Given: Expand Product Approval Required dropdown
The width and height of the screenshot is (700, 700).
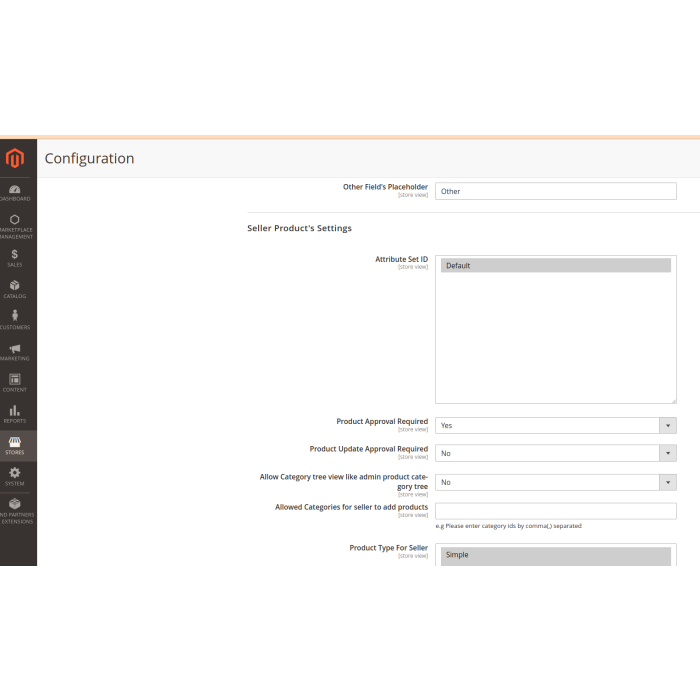Looking at the screenshot, I should [x=555, y=425].
